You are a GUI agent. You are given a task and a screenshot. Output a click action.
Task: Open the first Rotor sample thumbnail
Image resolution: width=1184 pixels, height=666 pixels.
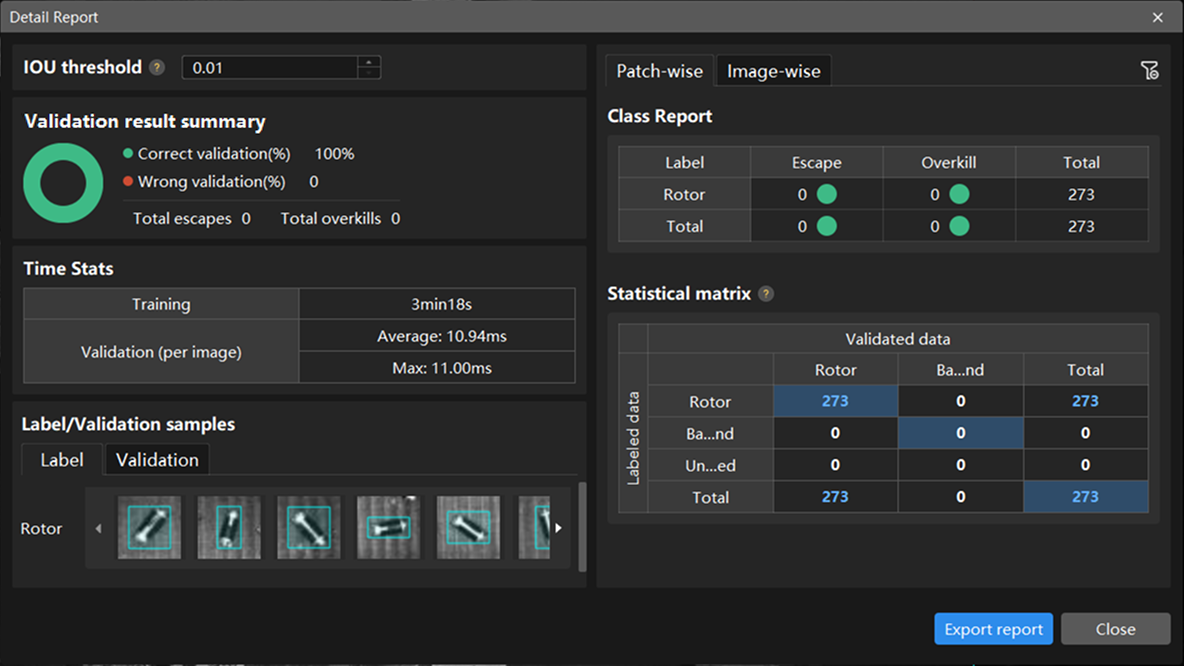click(150, 528)
